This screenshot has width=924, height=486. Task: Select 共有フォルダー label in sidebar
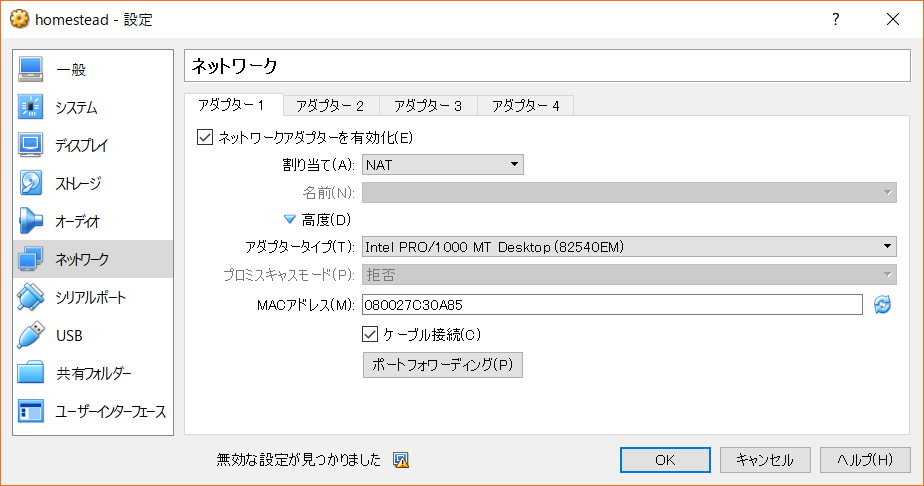coord(94,373)
